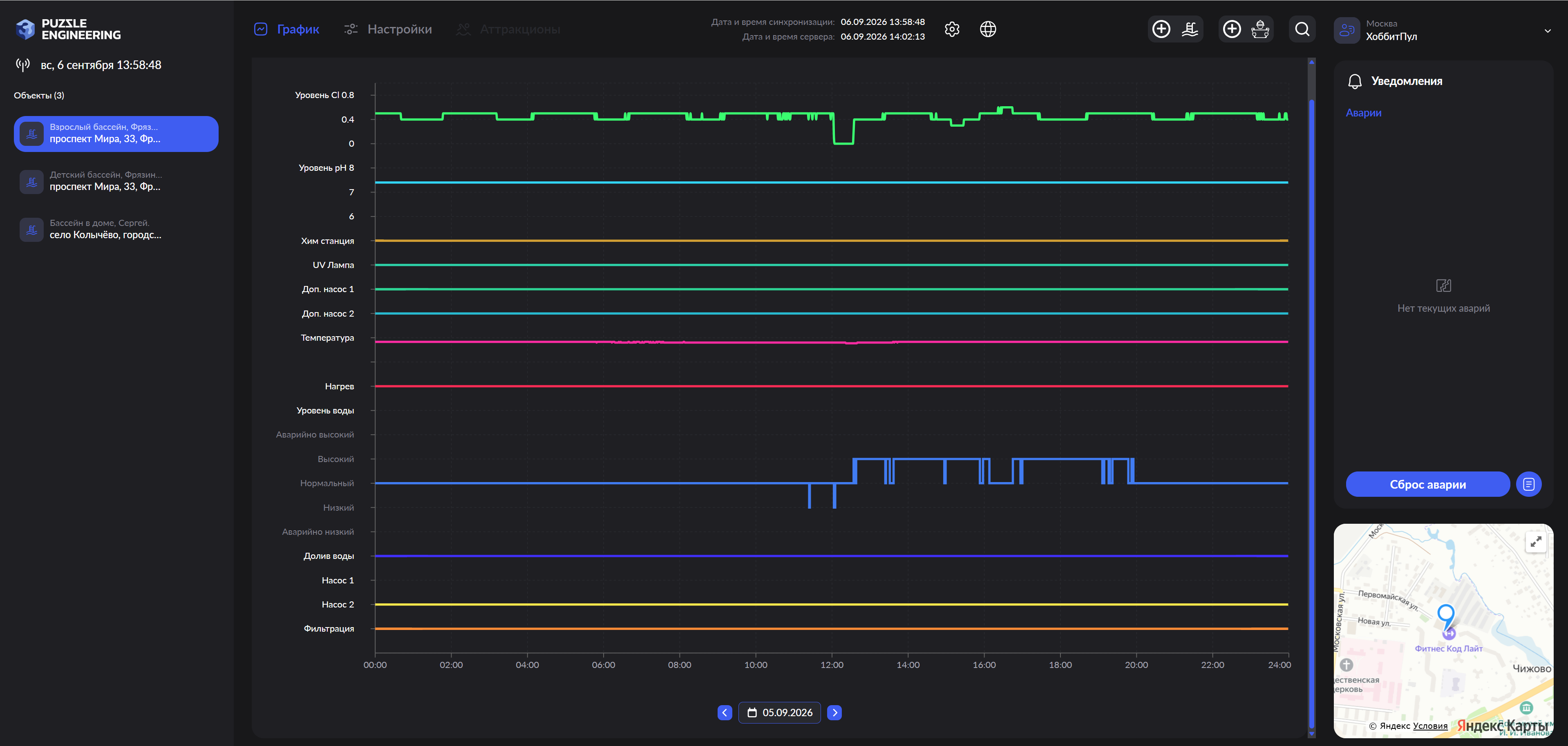Click the notifications bell icon
The width and height of the screenshot is (1568, 746).
coord(1354,82)
